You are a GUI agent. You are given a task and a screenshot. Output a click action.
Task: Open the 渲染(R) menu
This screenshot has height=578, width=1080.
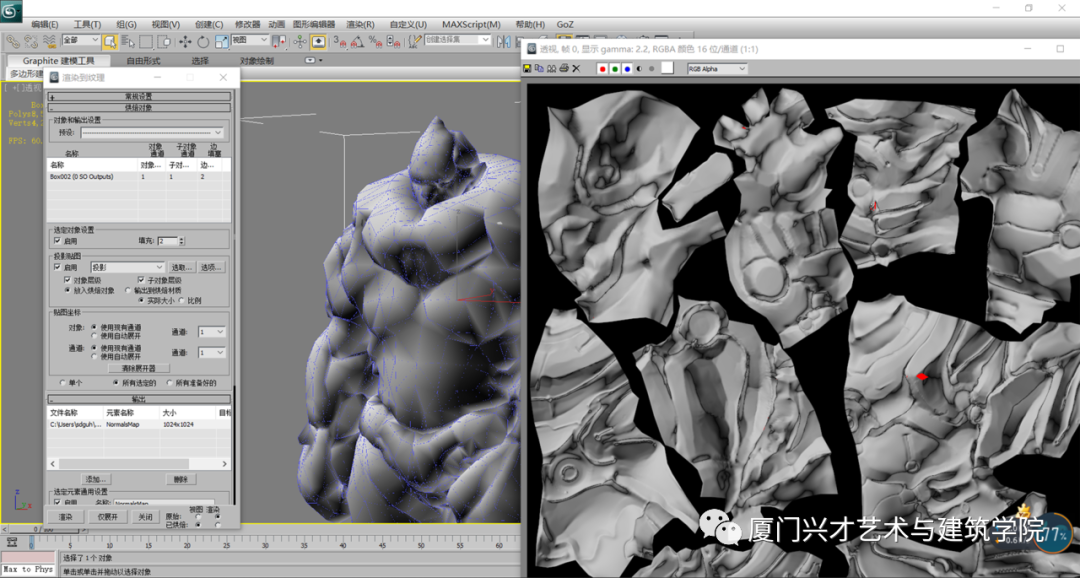pyautogui.click(x=361, y=24)
